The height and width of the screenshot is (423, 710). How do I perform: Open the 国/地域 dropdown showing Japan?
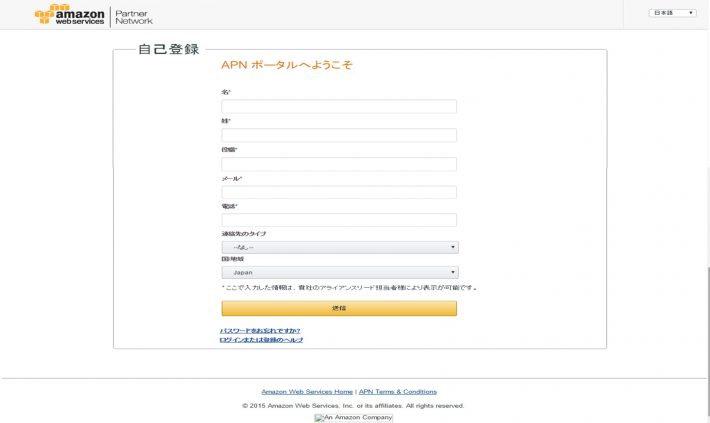339,272
